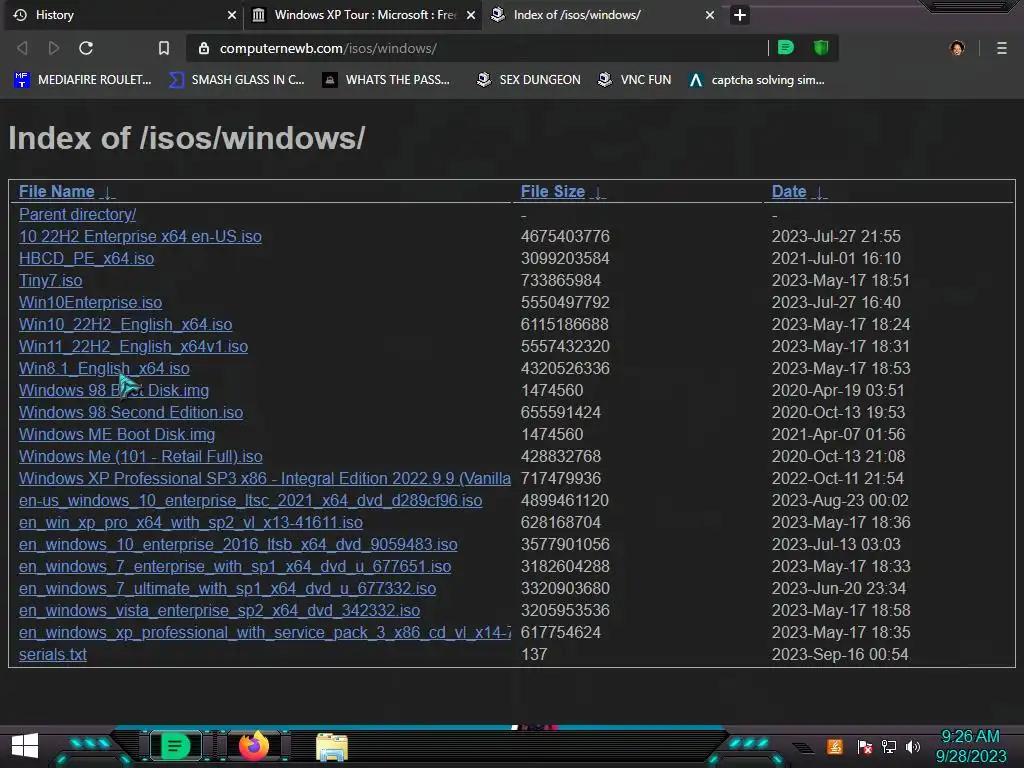Open the user profile avatar

coord(957,48)
